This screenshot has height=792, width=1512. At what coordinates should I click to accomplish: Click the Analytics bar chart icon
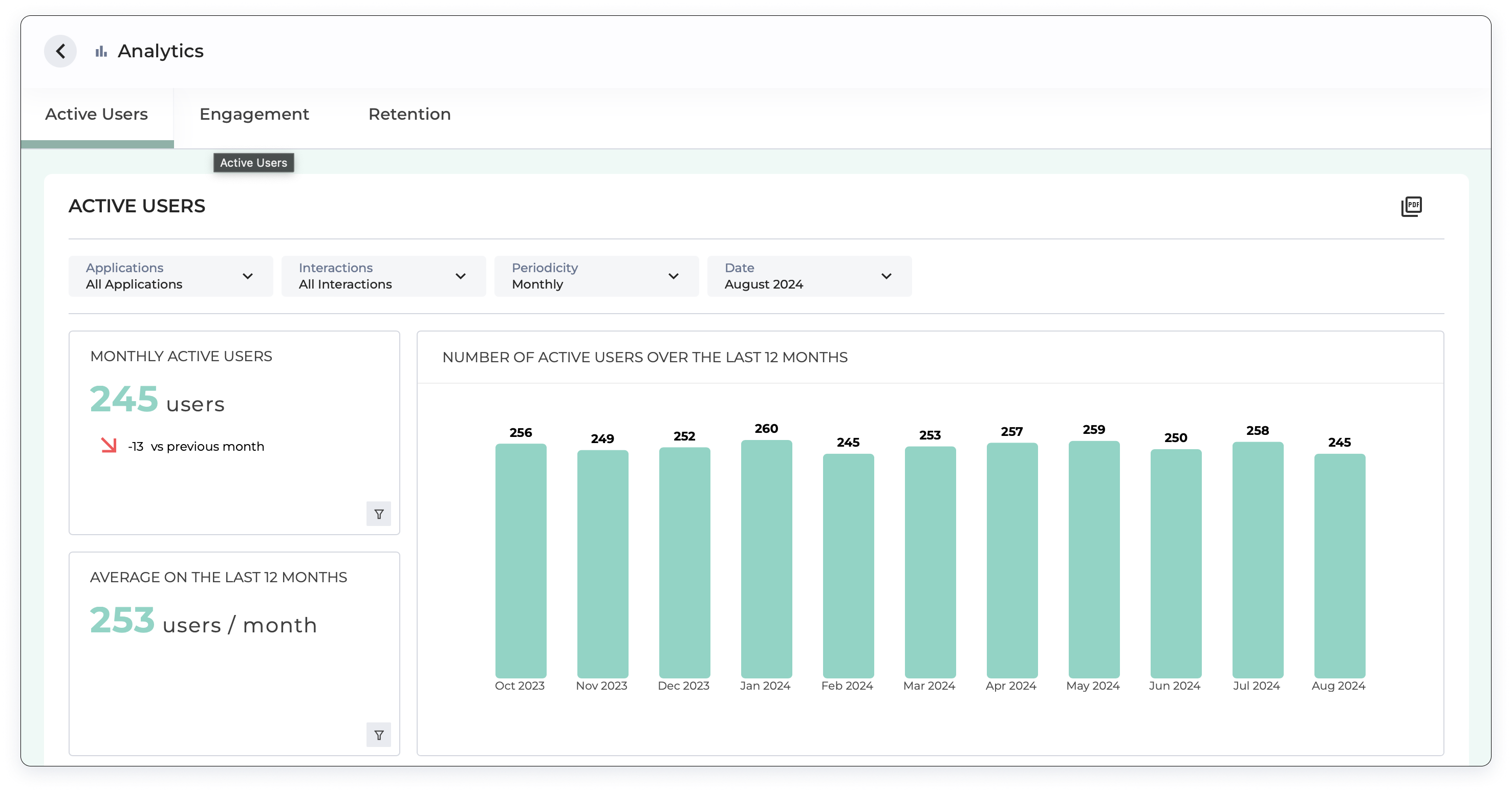(101, 52)
